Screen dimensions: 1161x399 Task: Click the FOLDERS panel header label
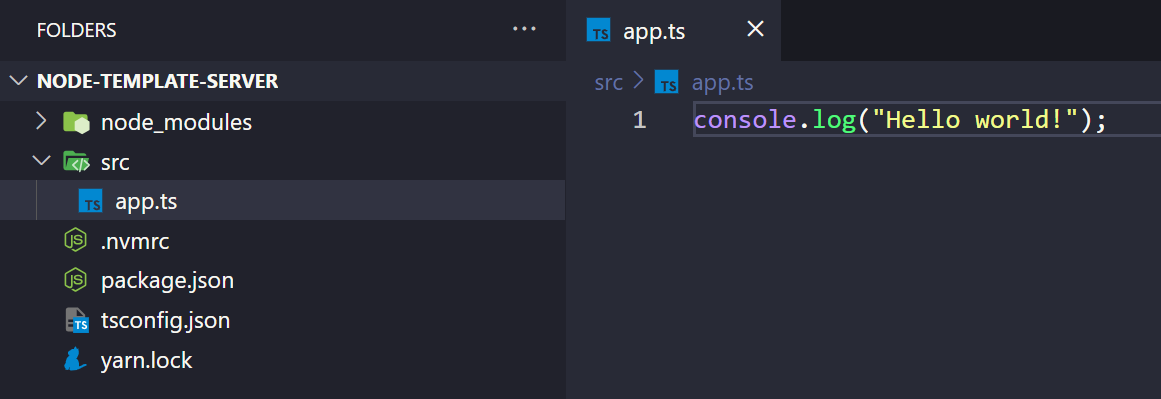click(76, 30)
